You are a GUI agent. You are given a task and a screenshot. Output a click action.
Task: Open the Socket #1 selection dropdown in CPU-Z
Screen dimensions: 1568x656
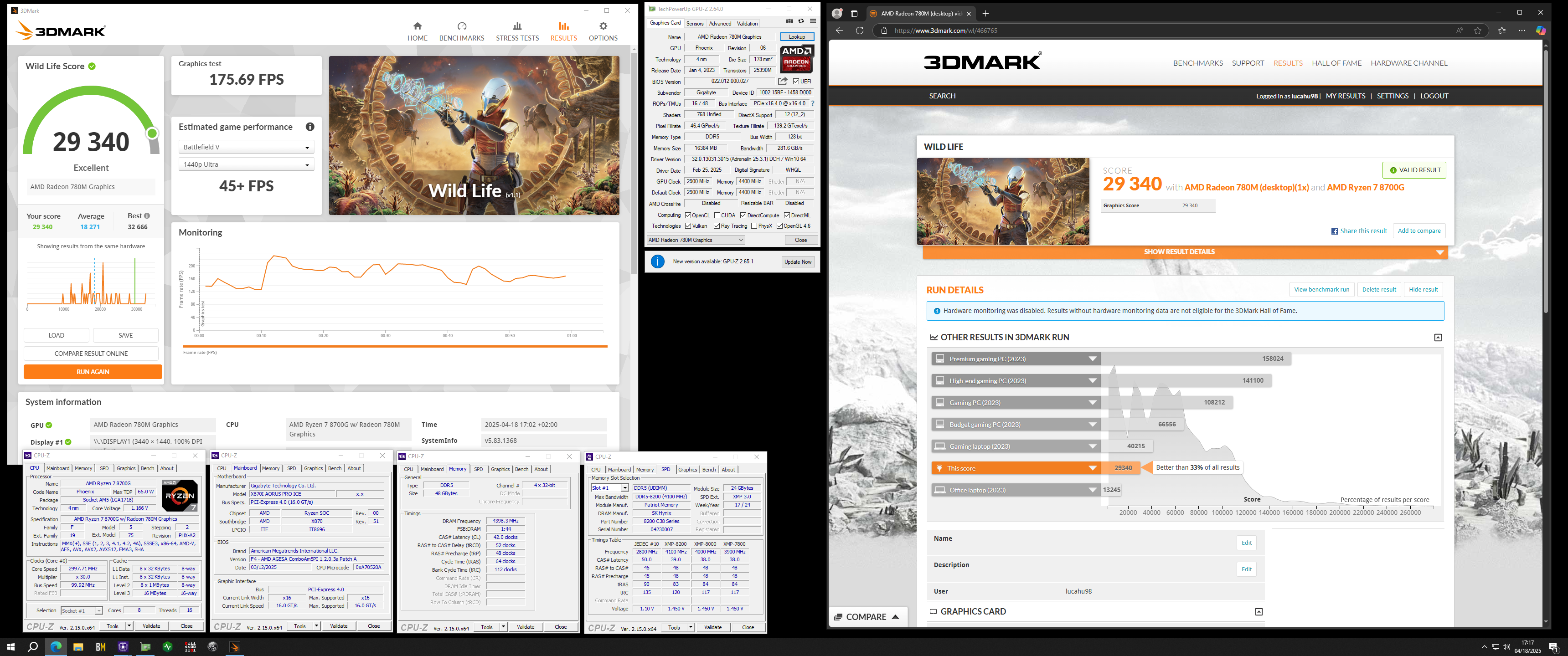82,610
